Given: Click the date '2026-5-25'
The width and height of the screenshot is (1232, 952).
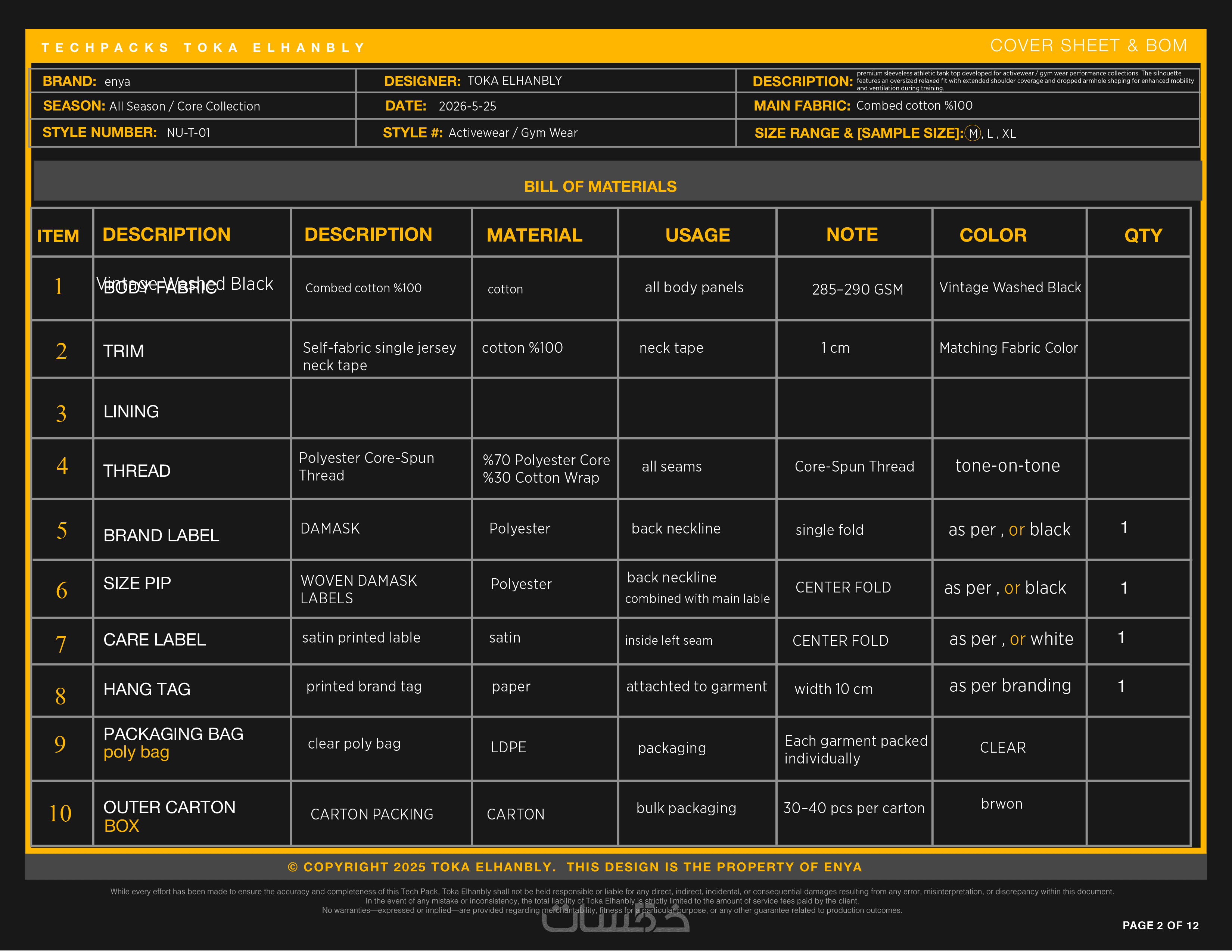Looking at the screenshot, I should 467,106.
